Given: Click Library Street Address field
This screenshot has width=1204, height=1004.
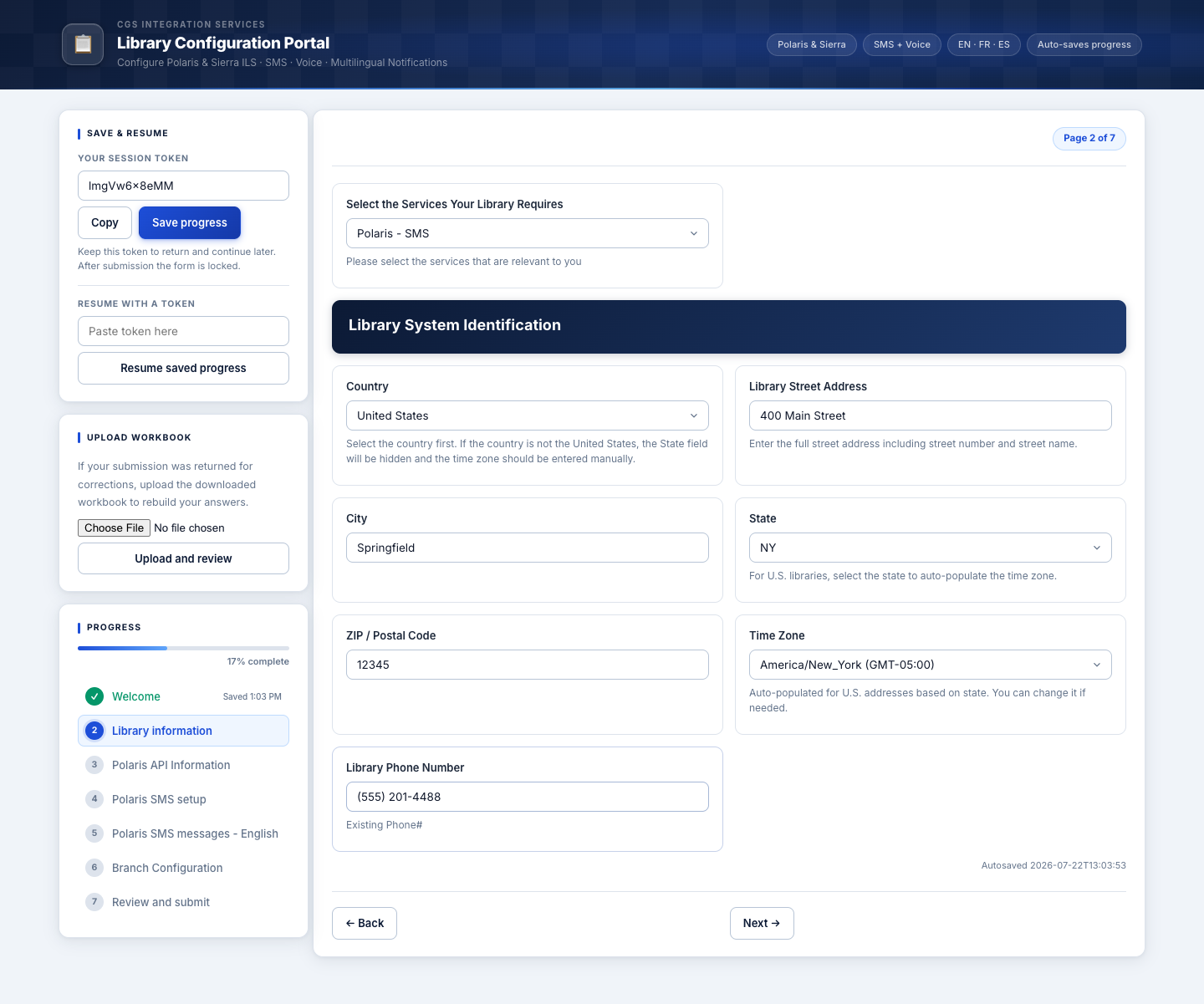Looking at the screenshot, I should tap(931, 415).
